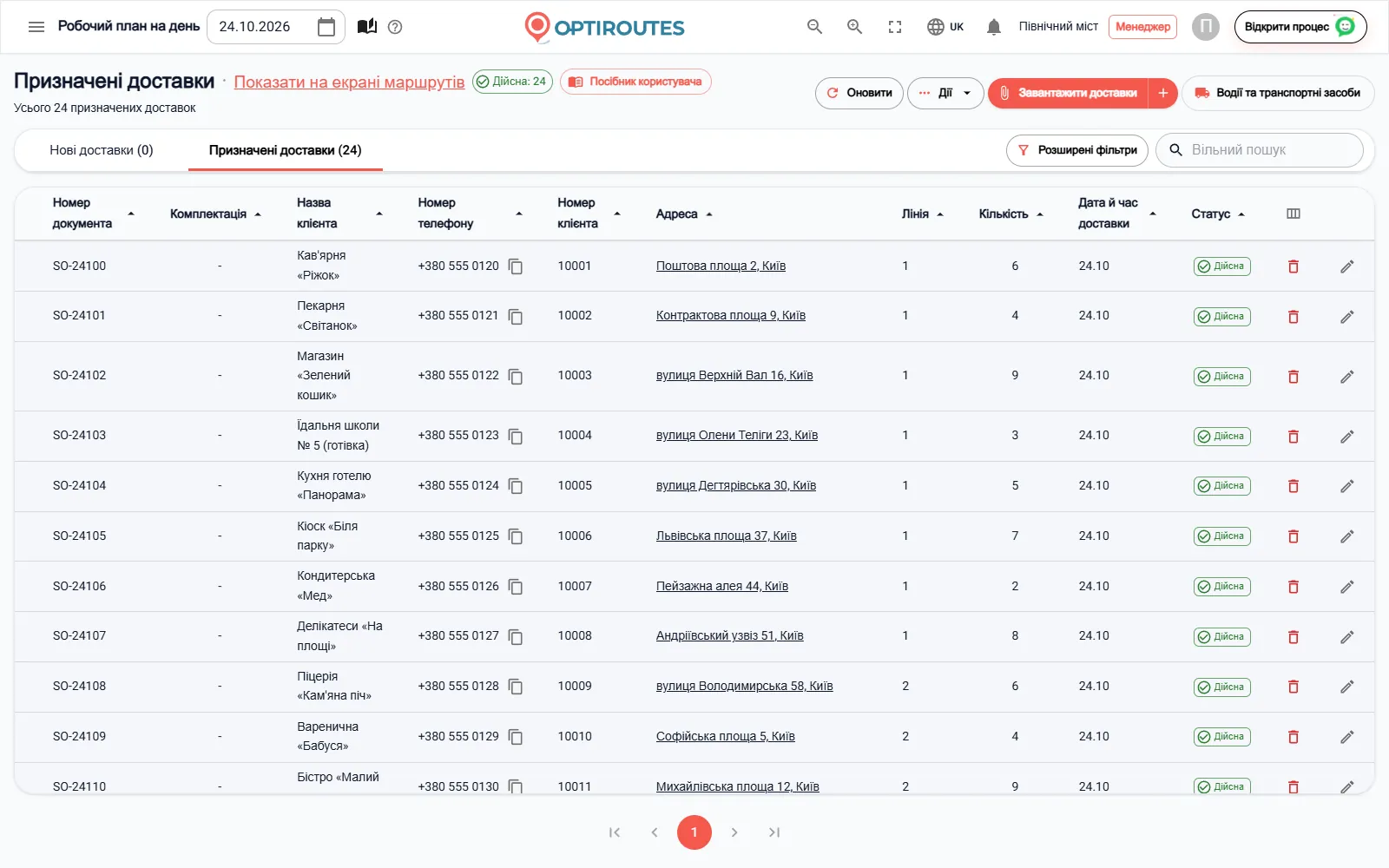Click the date field 24.10.2026
Viewport: 1389px width, 868px height.
(x=276, y=27)
